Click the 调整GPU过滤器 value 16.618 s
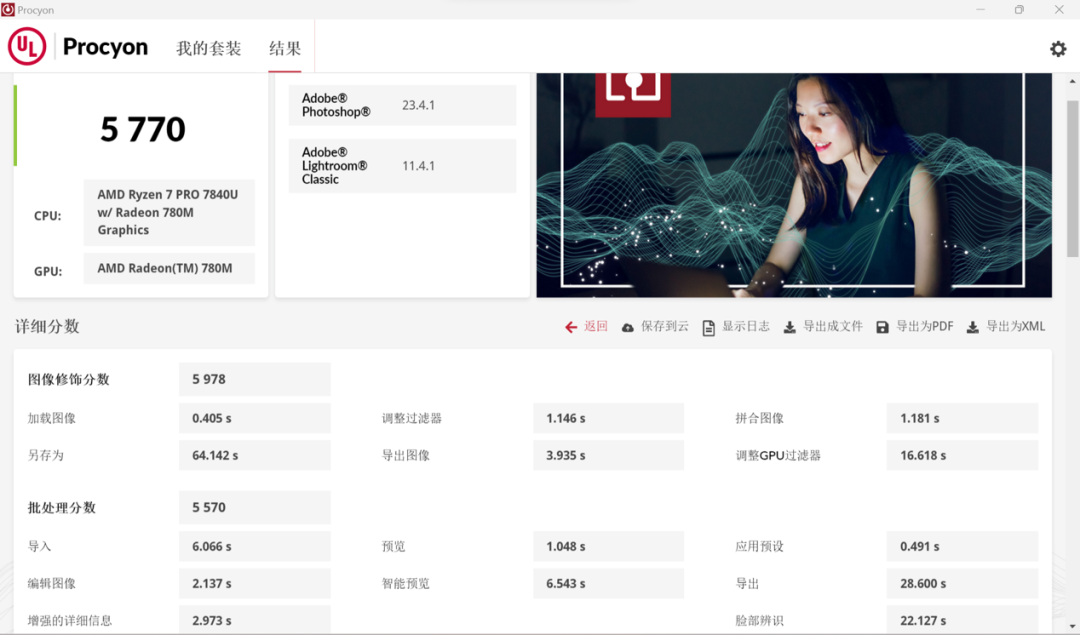Image resolution: width=1080 pixels, height=635 pixels. (x=962, y=455)
